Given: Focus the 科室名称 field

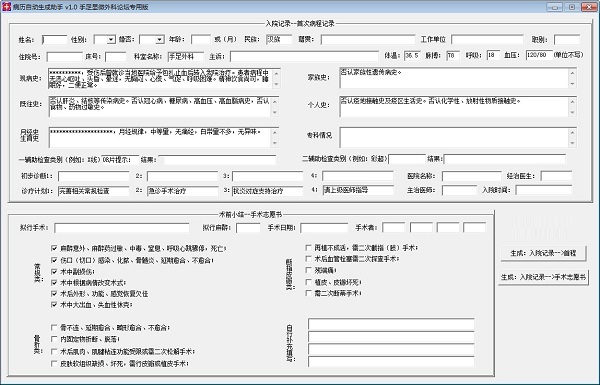Looking at the screenshot, I should (x=186, y=57).
